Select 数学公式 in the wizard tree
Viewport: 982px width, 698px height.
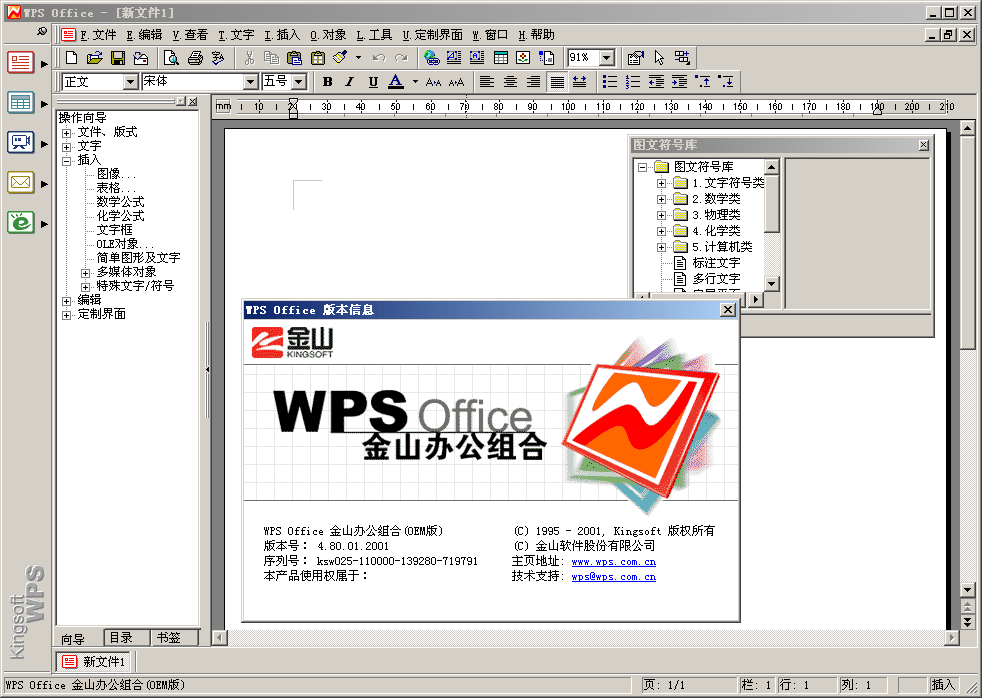click(x=120, y=202)
